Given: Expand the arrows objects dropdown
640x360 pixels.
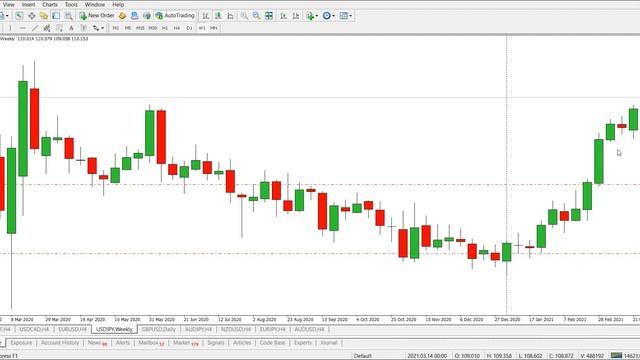Looking at the screenshot, I should [x=102, y=28].
